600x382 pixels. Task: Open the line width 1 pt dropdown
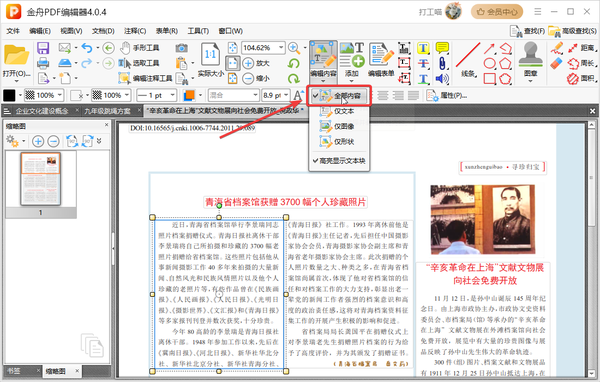(x=173, y=95)
